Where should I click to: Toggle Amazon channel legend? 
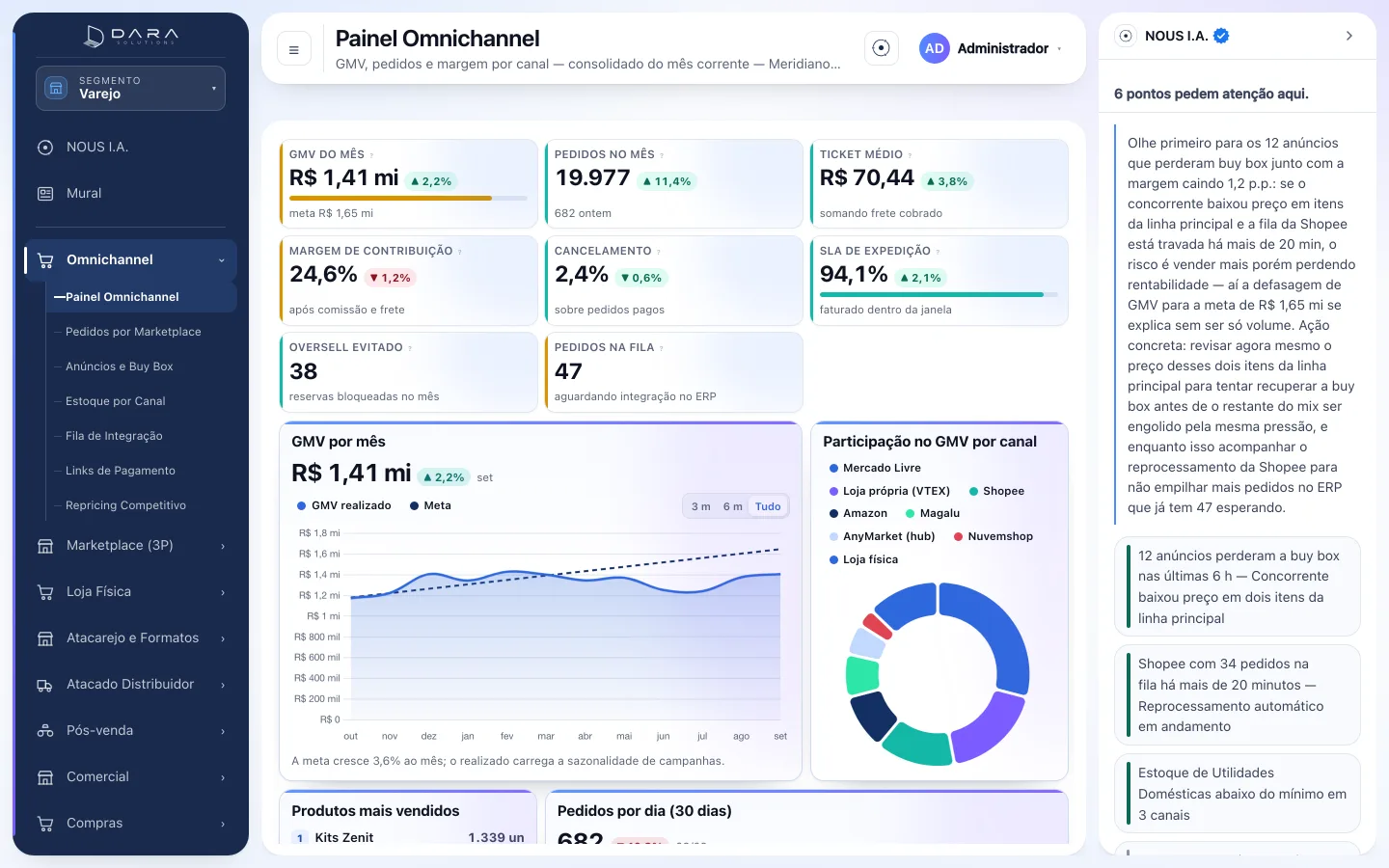pos(858,513)
